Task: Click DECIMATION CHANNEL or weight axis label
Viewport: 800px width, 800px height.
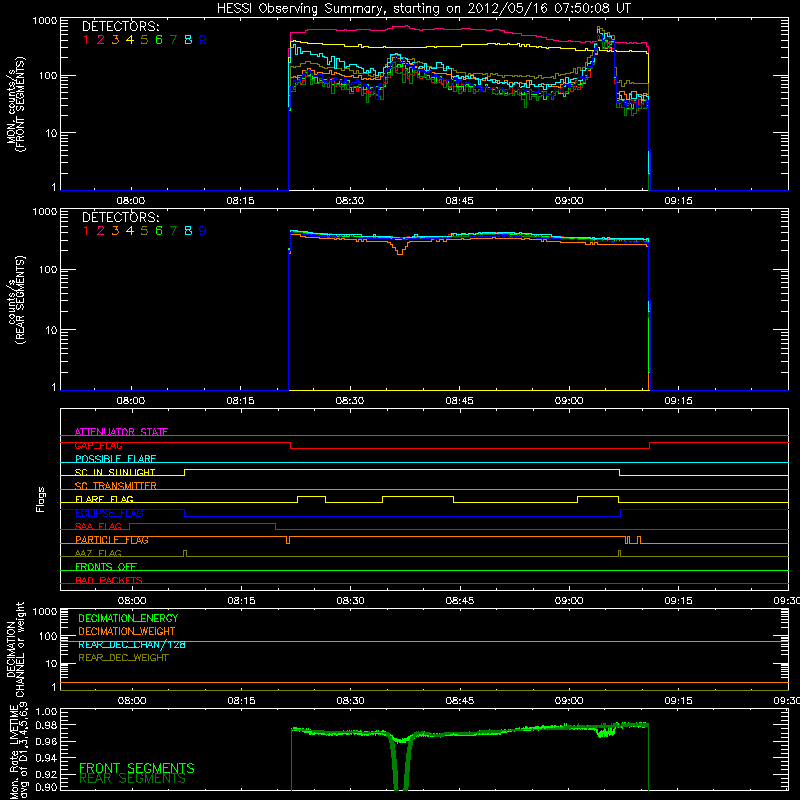Action: click(16, 649)
